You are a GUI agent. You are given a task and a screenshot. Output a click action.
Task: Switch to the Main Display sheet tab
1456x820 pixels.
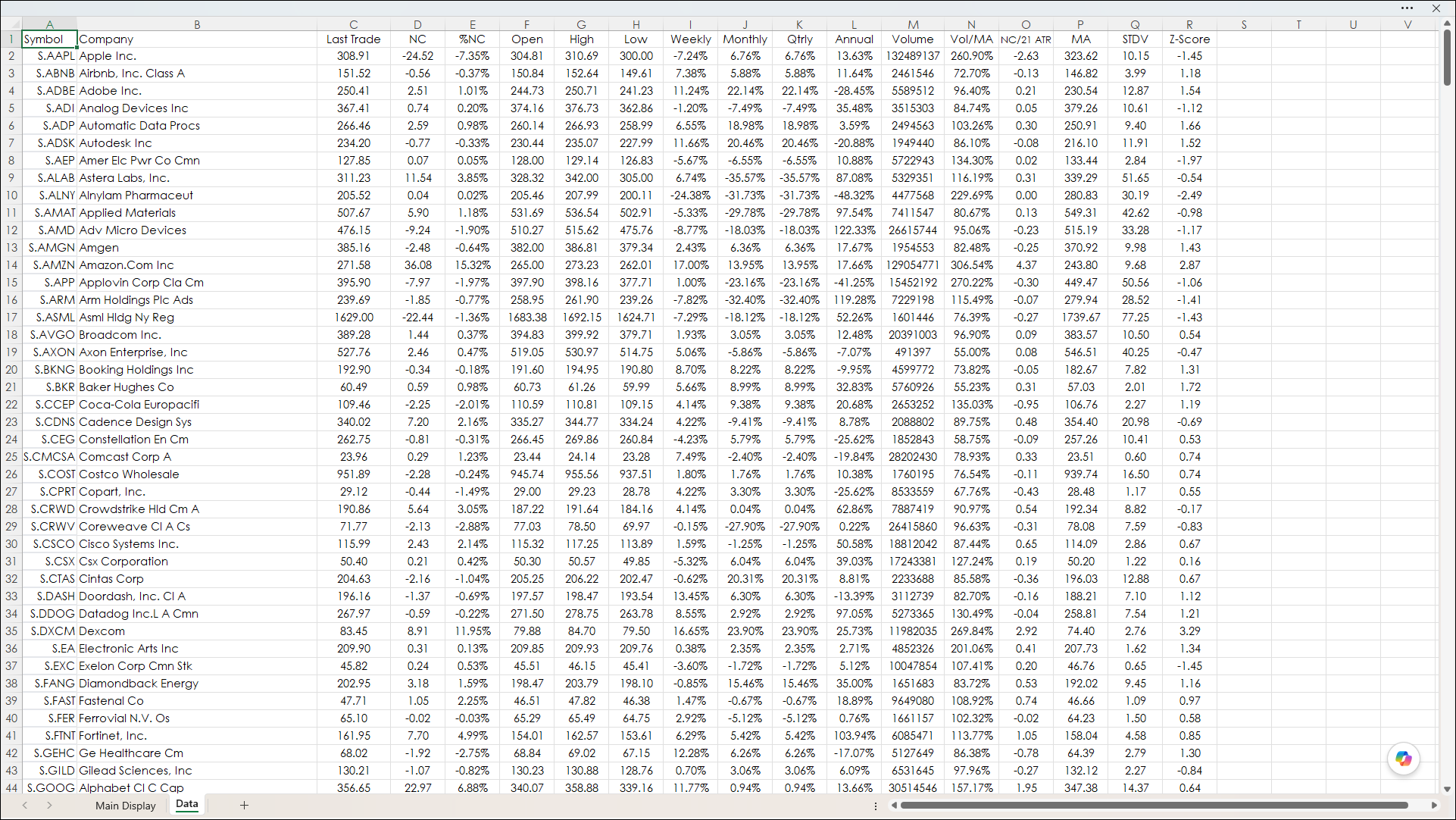click(x=126, y=806)
